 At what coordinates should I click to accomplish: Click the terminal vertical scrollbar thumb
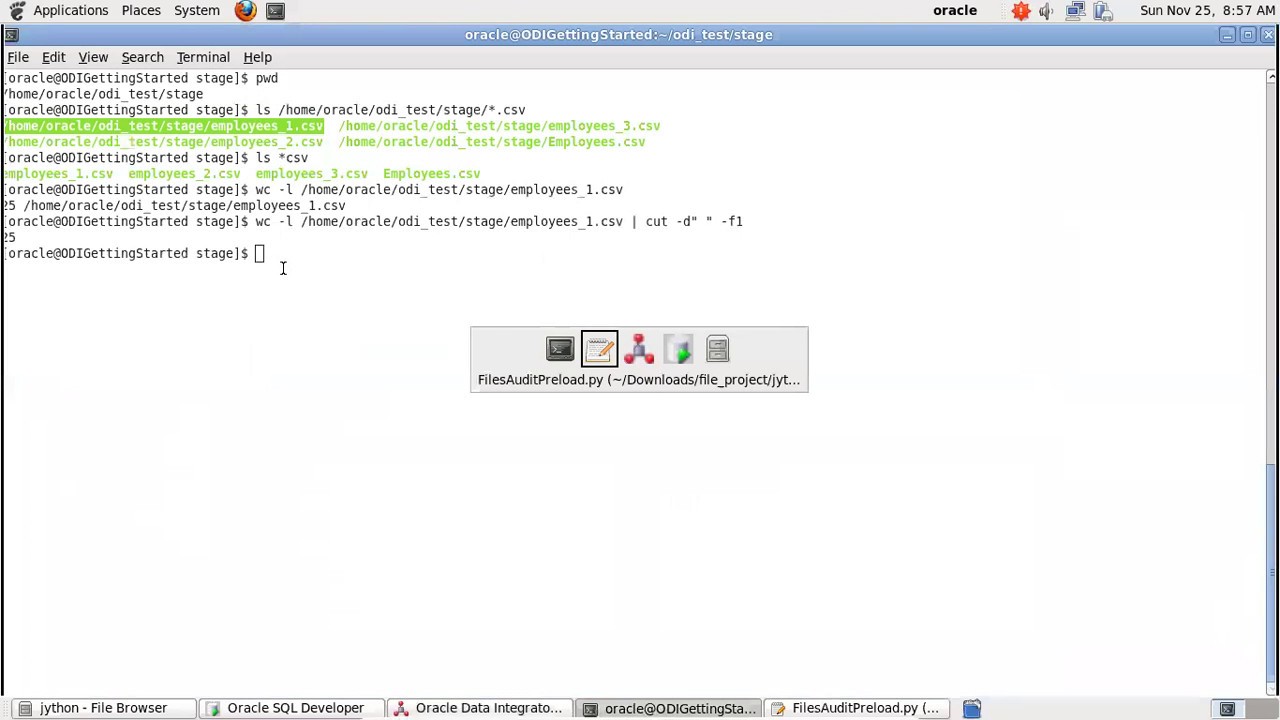click(x=1271, y=571)
